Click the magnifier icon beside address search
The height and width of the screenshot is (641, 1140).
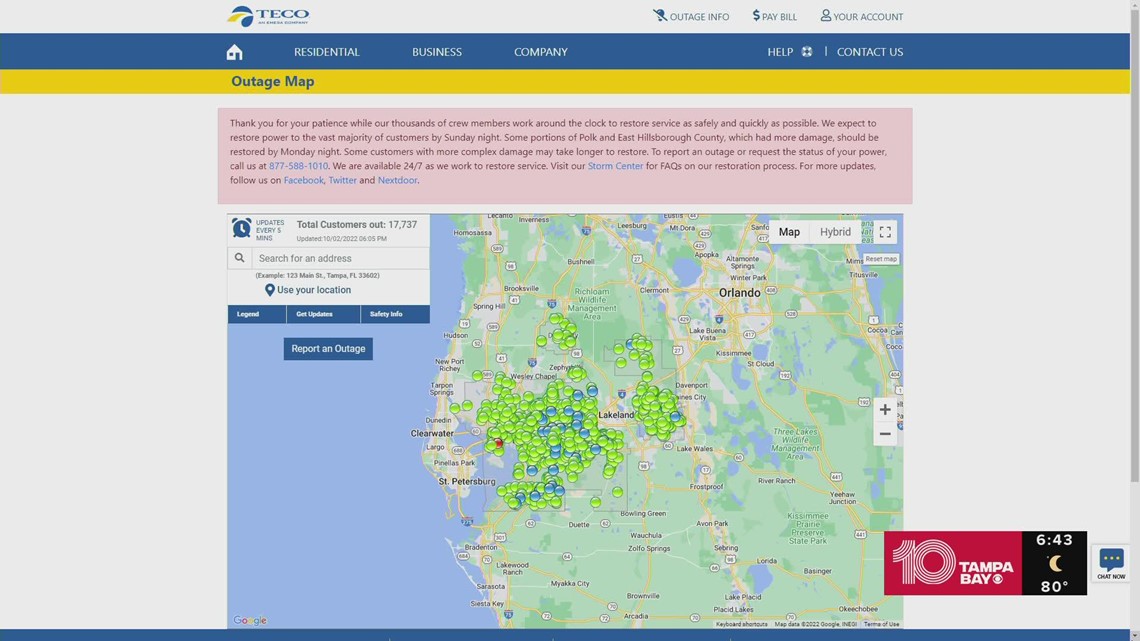[240, 257]
